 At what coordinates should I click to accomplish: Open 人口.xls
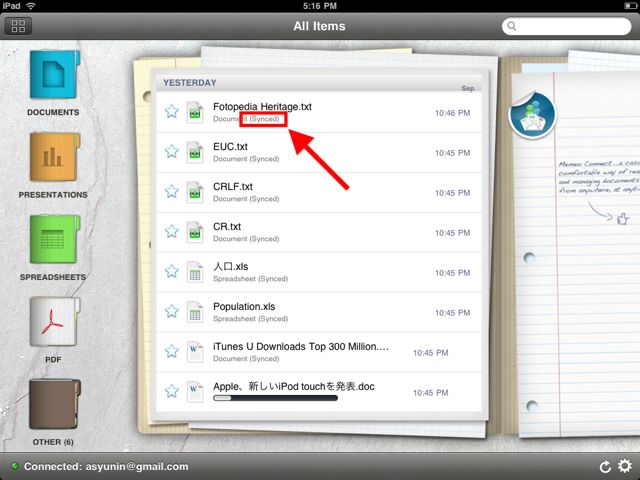click(319, 272)
